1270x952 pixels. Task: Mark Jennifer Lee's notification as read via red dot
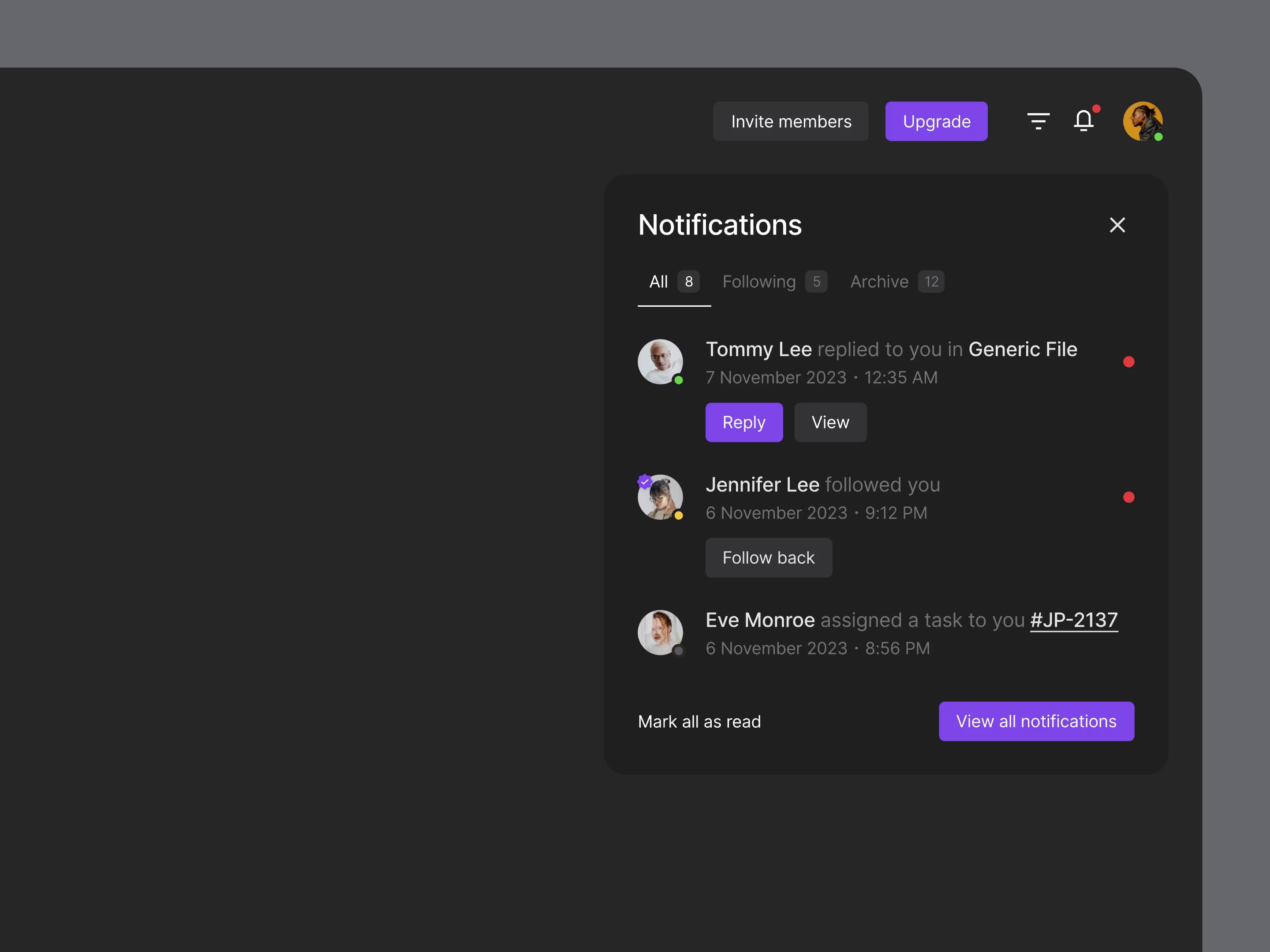point(1129,498)
